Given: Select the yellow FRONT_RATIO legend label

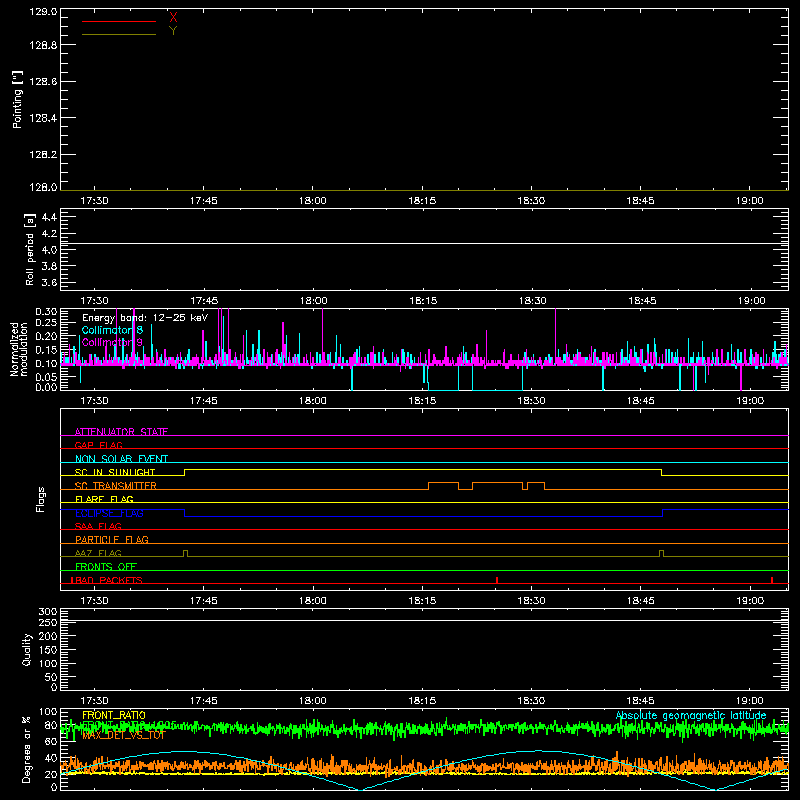Looking at the screenshot, I should click(114, 715).
